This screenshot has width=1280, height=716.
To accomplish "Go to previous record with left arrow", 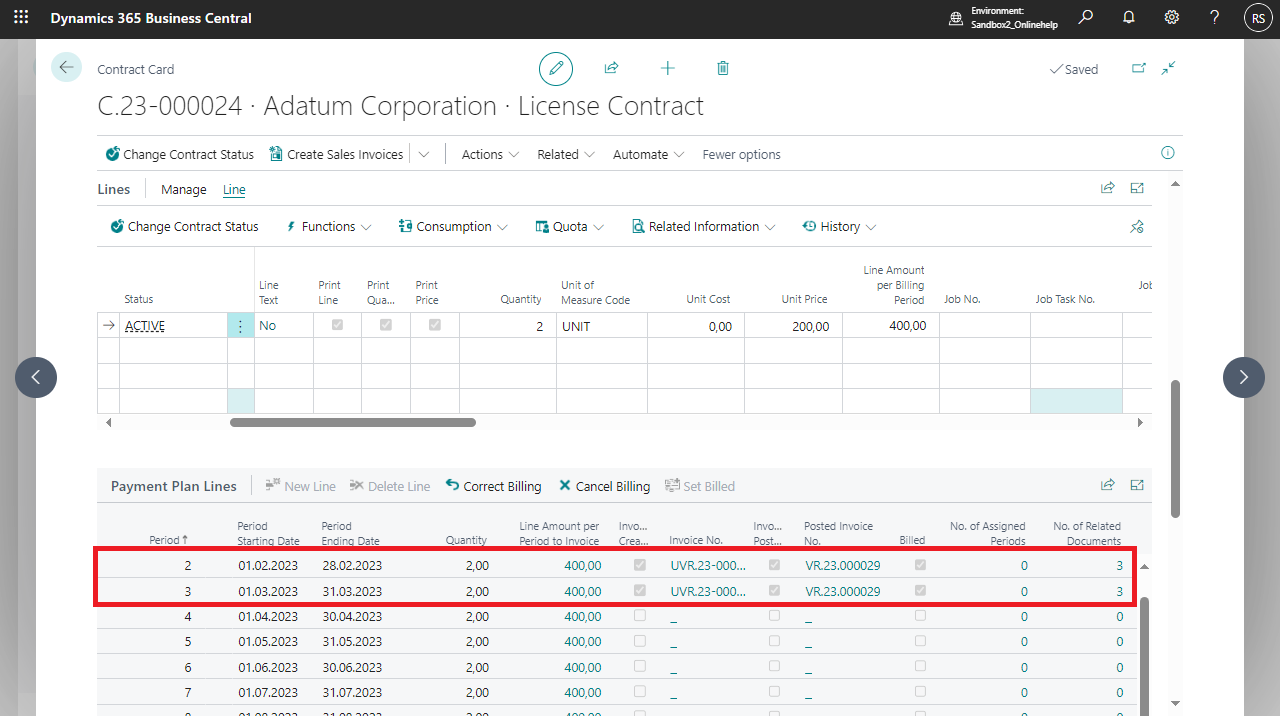I will pyautogui.click(x=36, y=377).
